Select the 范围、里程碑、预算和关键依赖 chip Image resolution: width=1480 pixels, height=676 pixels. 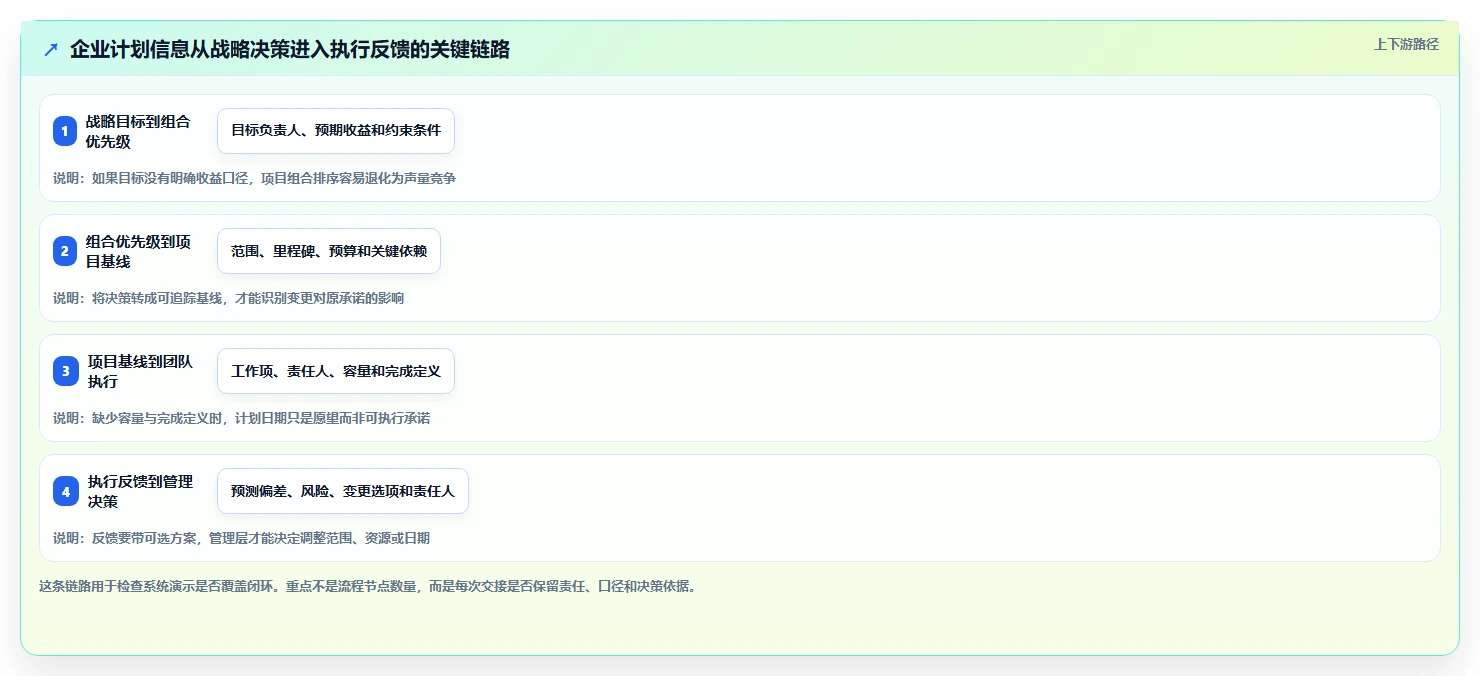(x=329, y=251)
